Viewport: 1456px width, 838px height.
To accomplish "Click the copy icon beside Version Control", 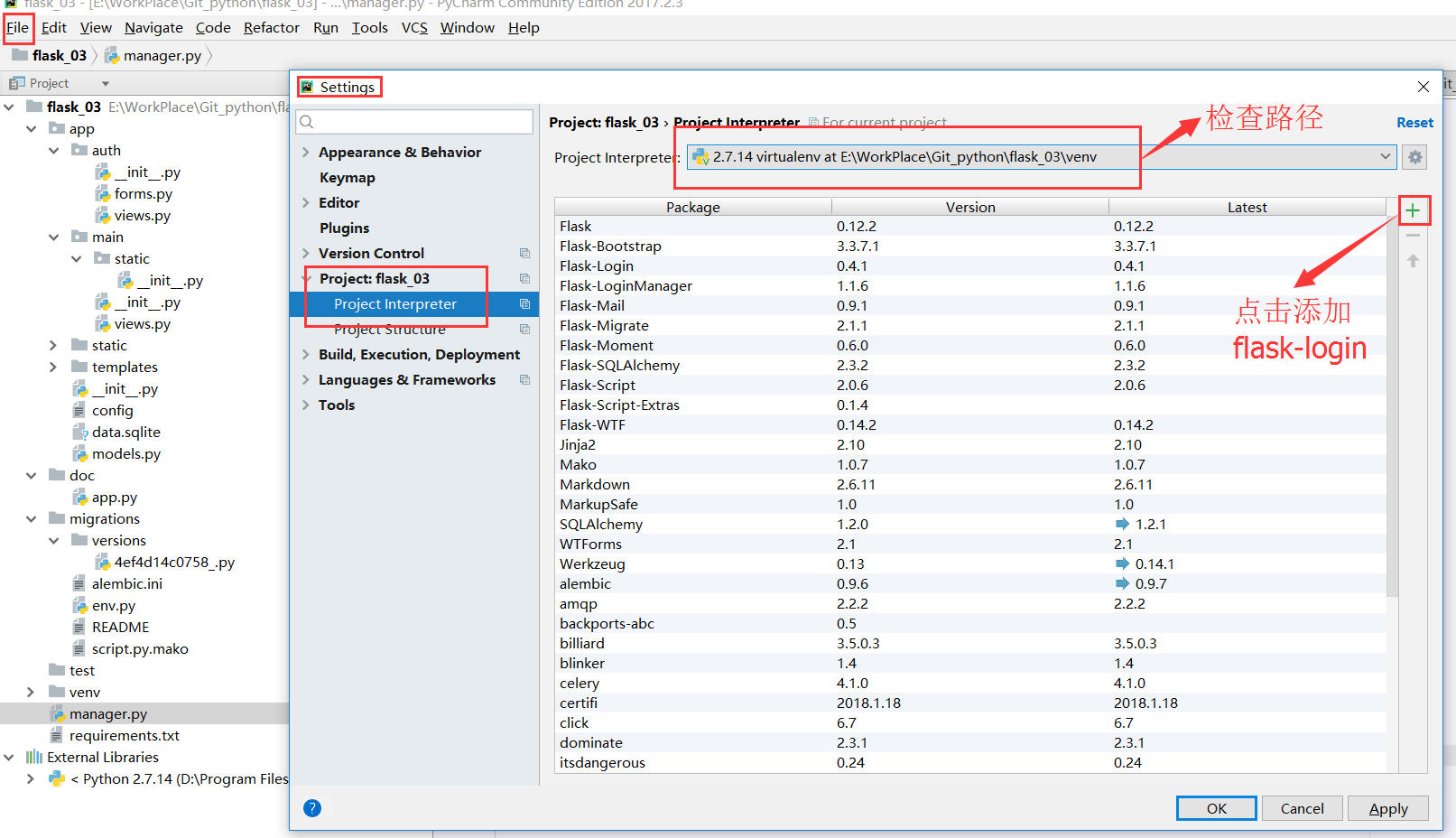I will pos(524,254).
